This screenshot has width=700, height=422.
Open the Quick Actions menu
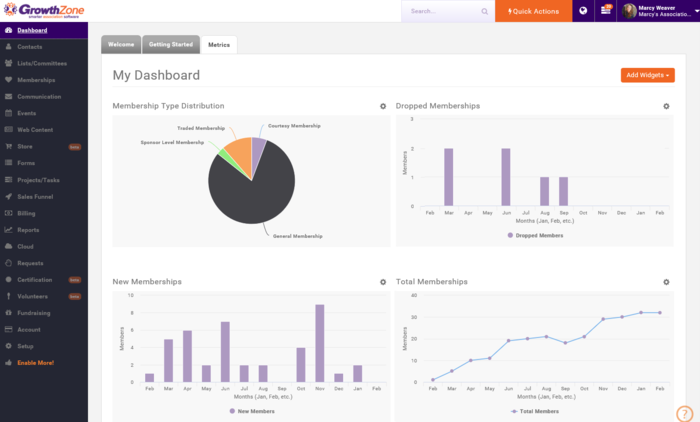pyautogui.click(x=533, y=11)
